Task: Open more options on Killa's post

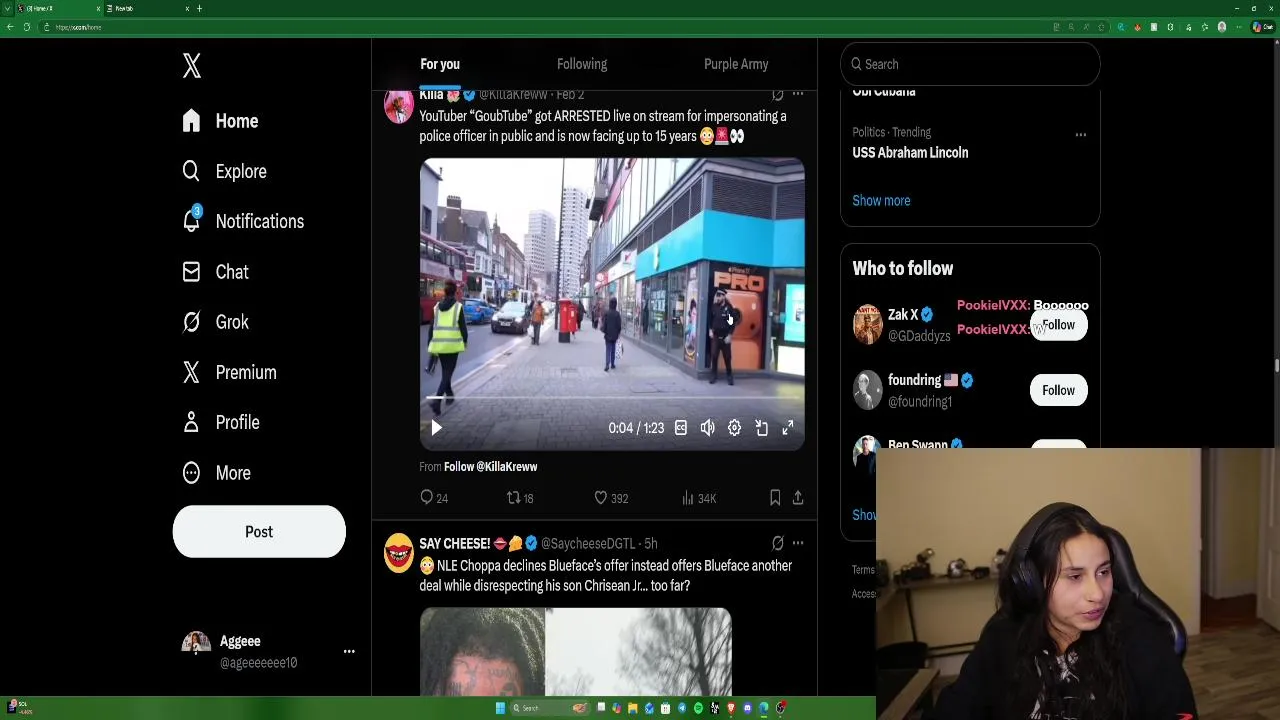Action: [798, 94]
